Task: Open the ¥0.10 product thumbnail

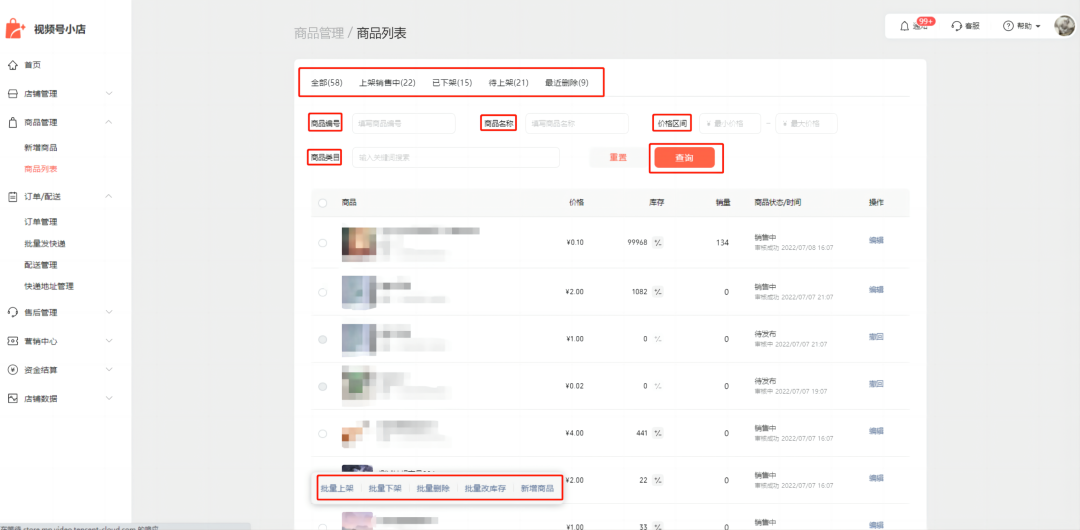Action: click(359, 243)
